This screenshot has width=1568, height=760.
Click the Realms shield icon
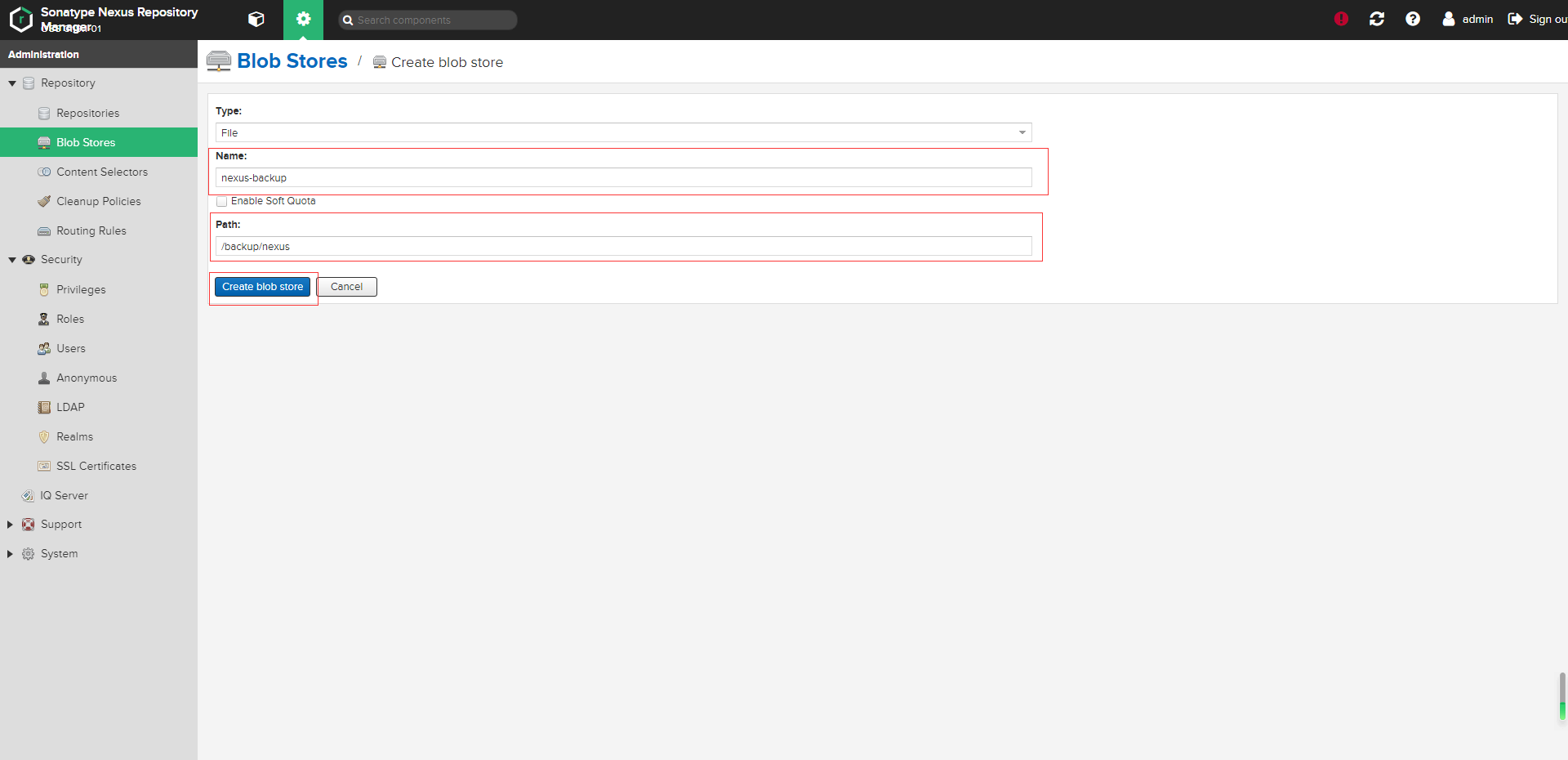pos(44,436)
